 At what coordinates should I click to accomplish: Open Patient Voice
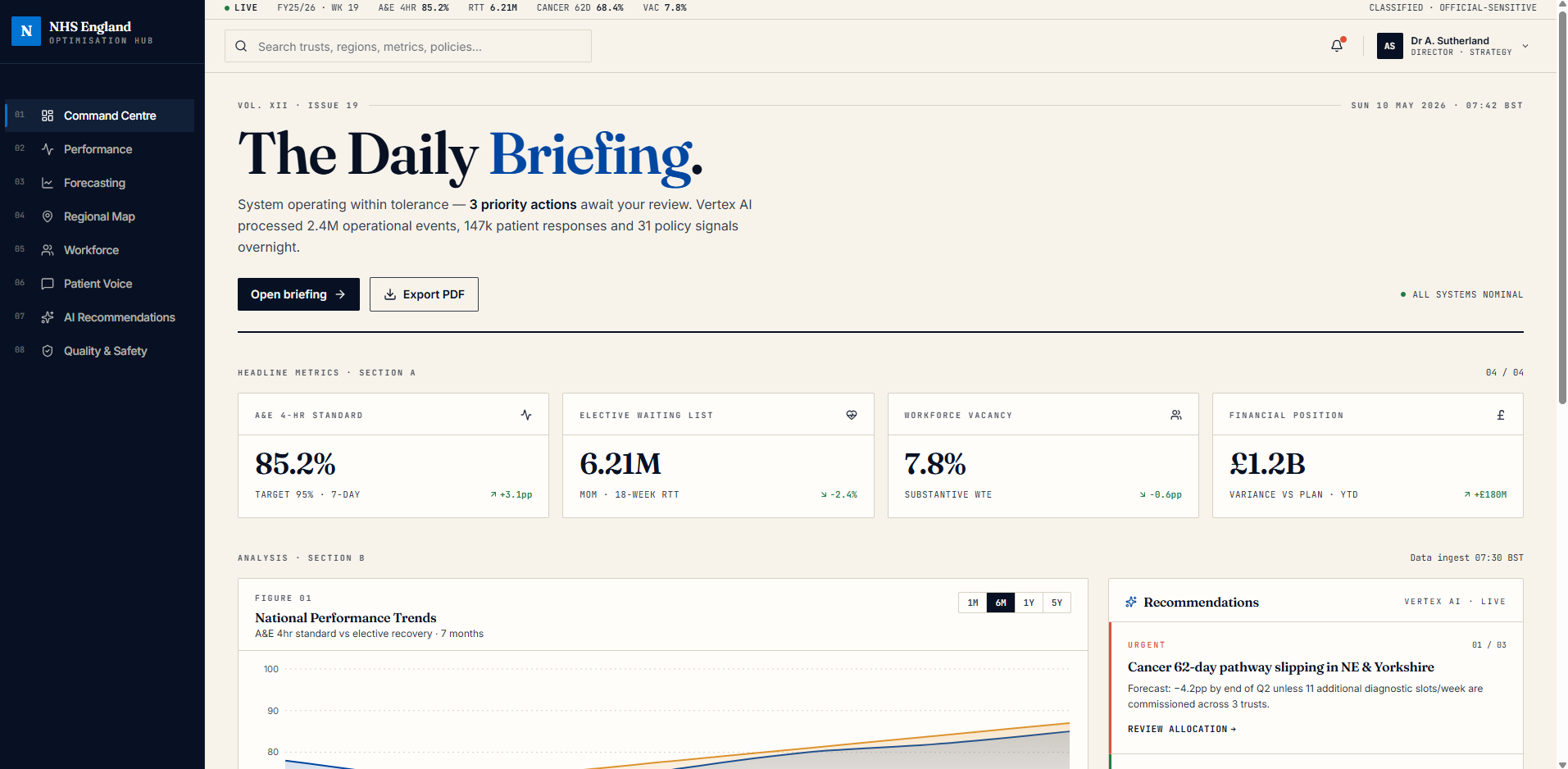100,284
